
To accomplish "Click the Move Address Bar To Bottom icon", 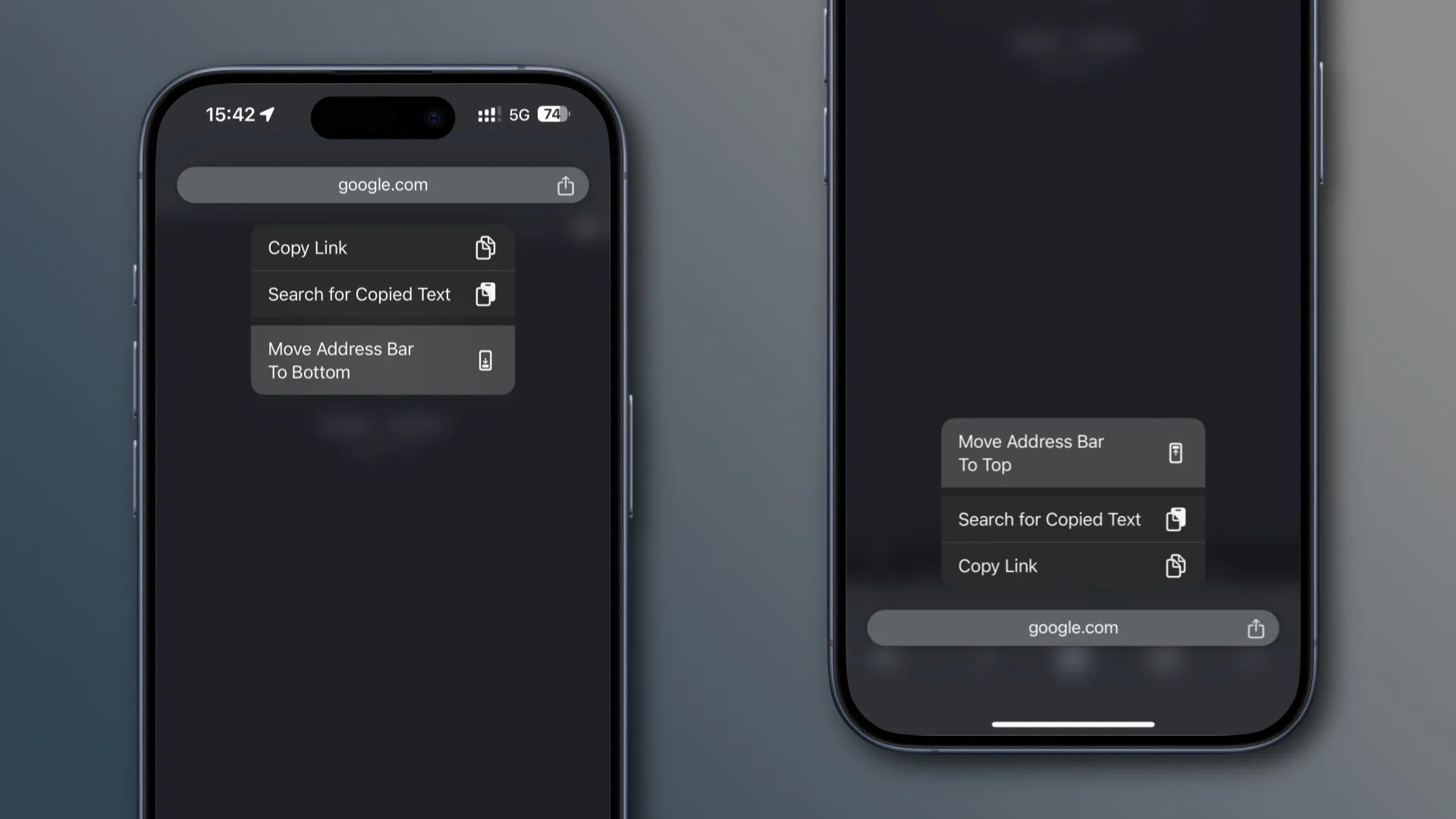I will [x=485, y=359].
